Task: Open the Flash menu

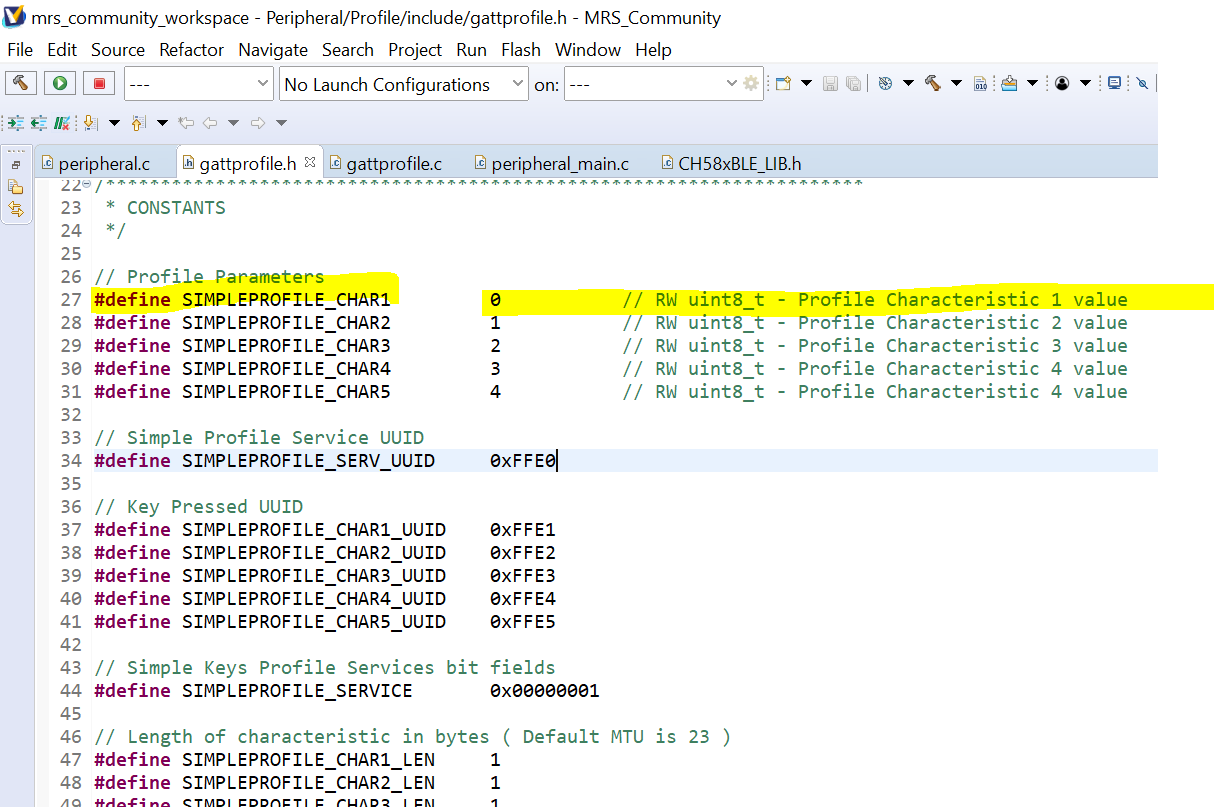Action: pos(520,49)
